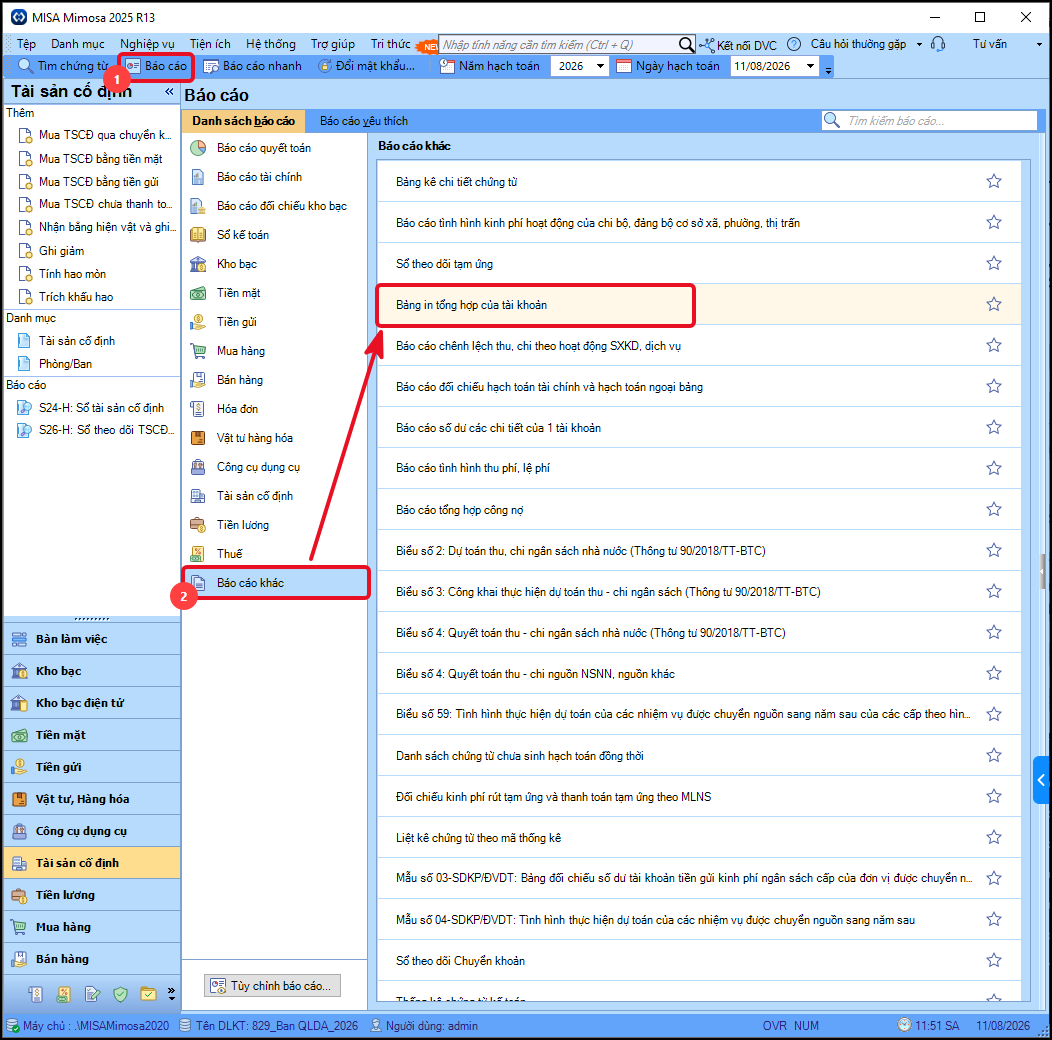Favorite Liệt kê chứng từ theo mã thống kê
1052x1040 pixels.
[994, 837]
